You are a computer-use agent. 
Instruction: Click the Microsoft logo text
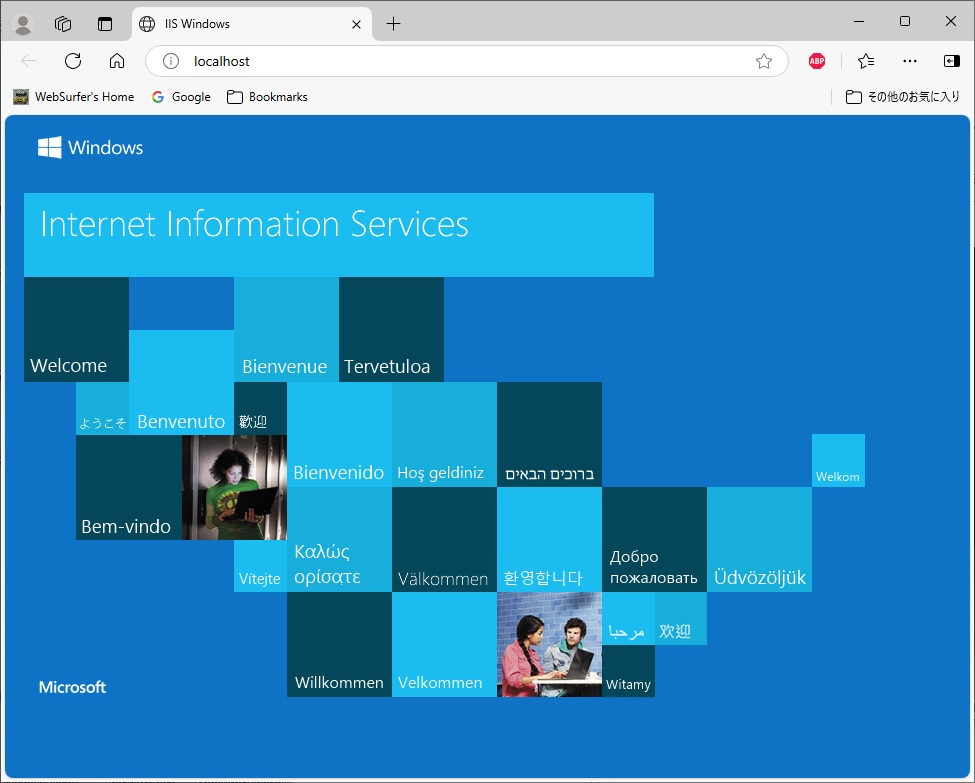(72, 687)
